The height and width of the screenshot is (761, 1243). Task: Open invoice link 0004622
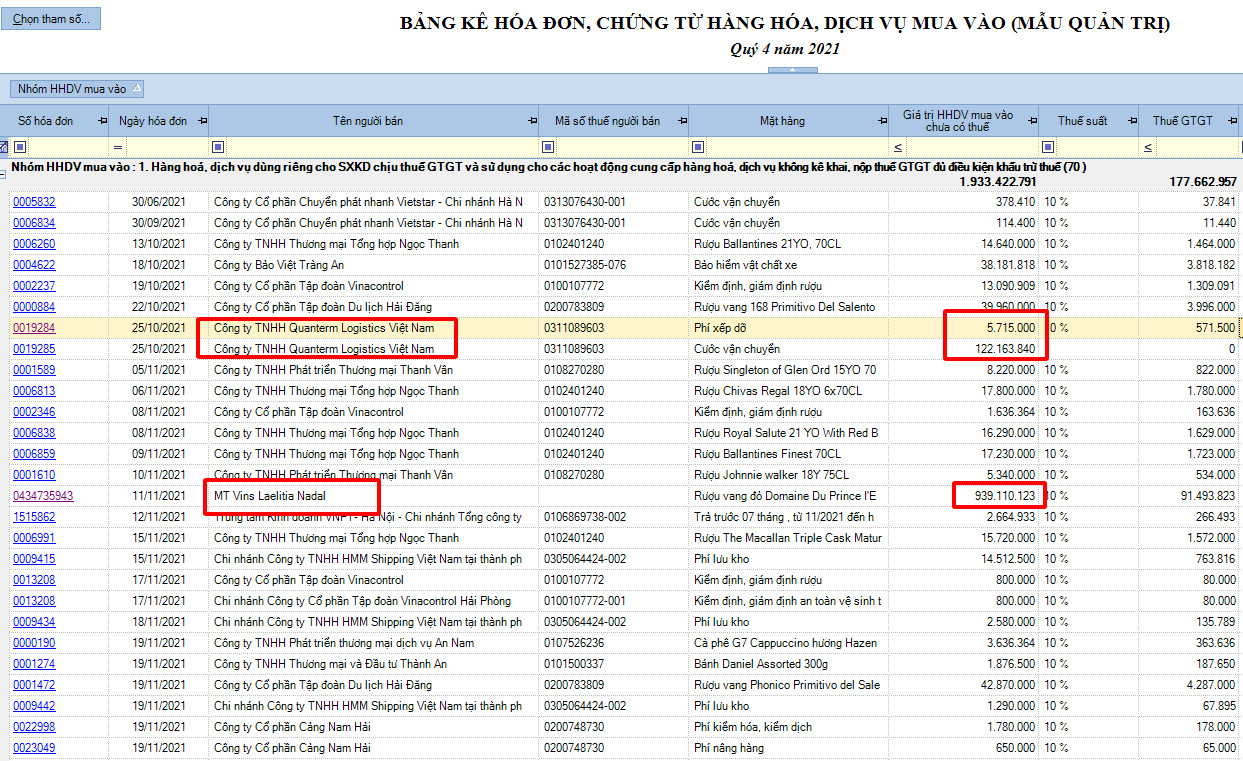(34, 264)
